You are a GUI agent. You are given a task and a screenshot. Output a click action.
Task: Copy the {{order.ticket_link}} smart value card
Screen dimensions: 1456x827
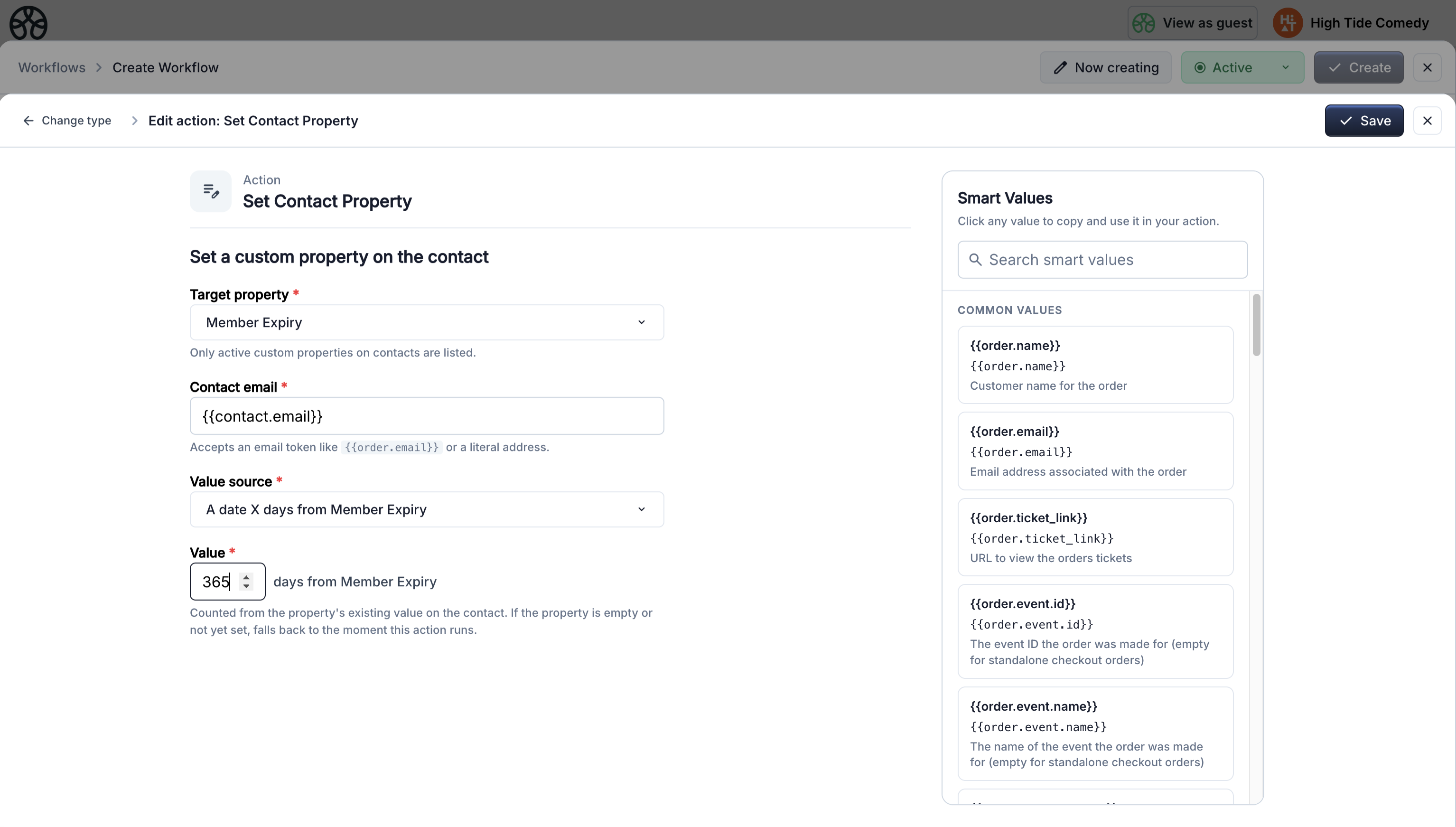point(1095,537)
